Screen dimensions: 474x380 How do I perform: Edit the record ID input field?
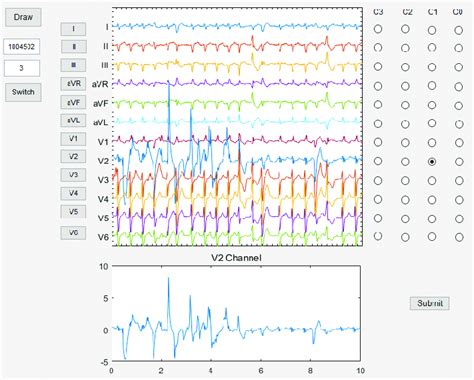(x=22, y=47)
